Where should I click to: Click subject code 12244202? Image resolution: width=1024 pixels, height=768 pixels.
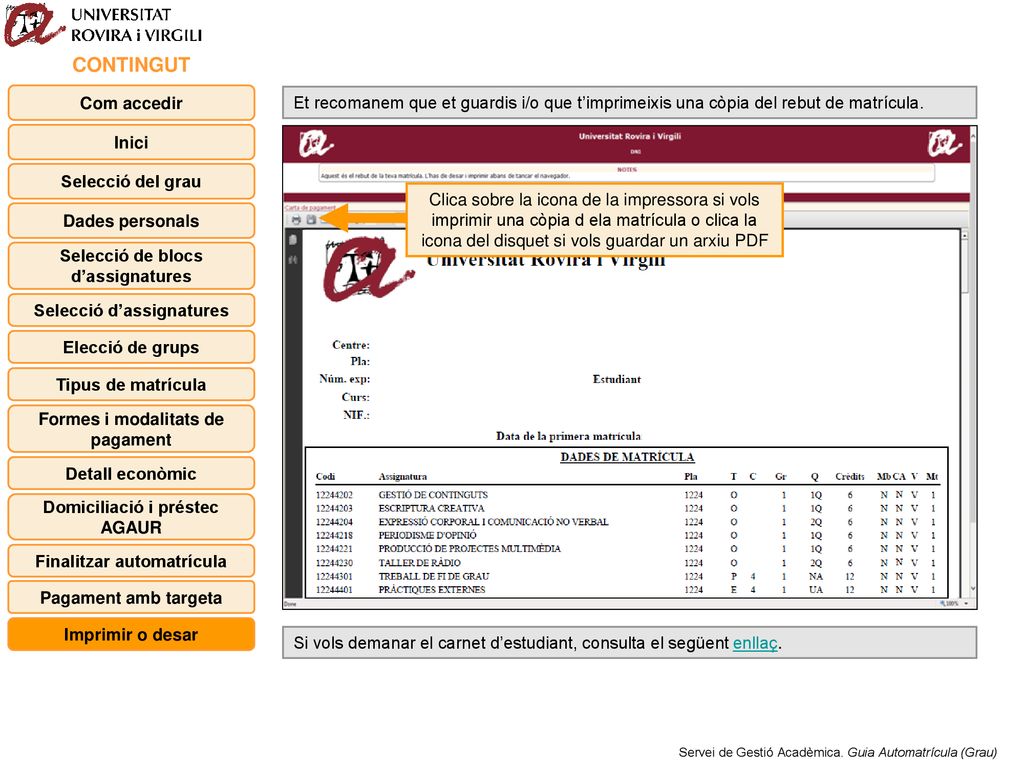[x=334, y=495]
